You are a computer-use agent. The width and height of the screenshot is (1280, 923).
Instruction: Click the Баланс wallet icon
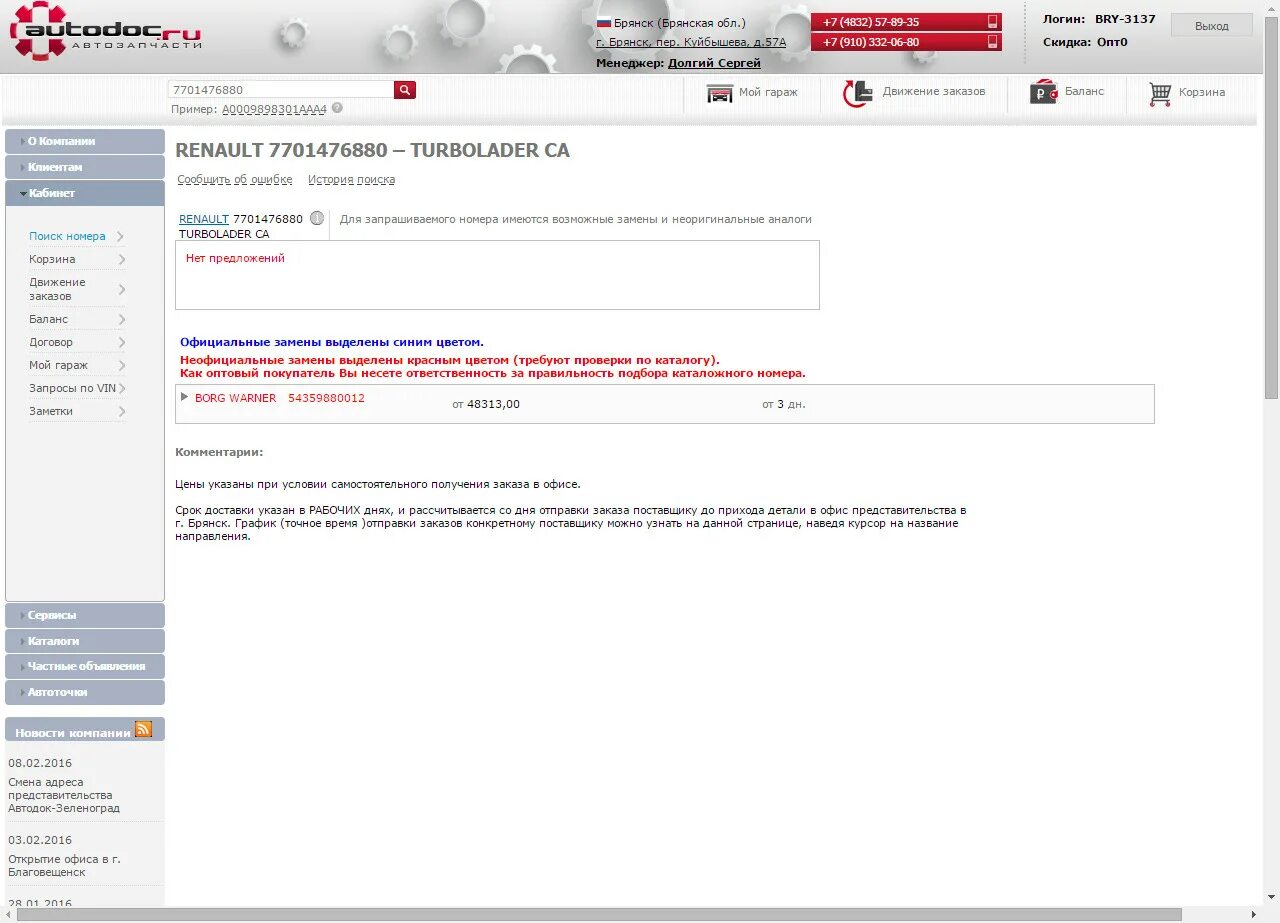1044,92
